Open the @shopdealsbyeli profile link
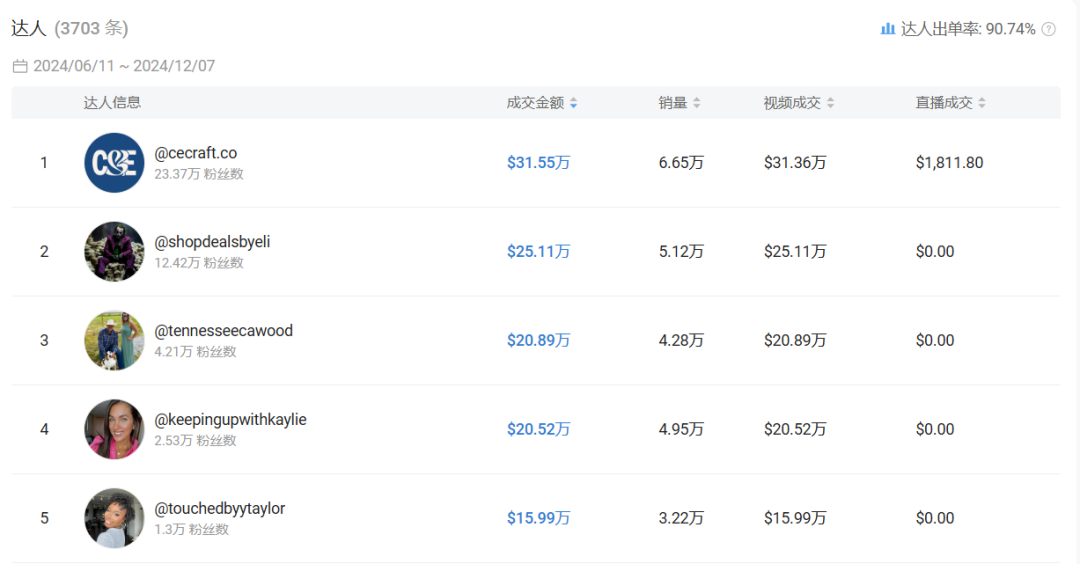1080x564 pixels. (x=212, y=242)
